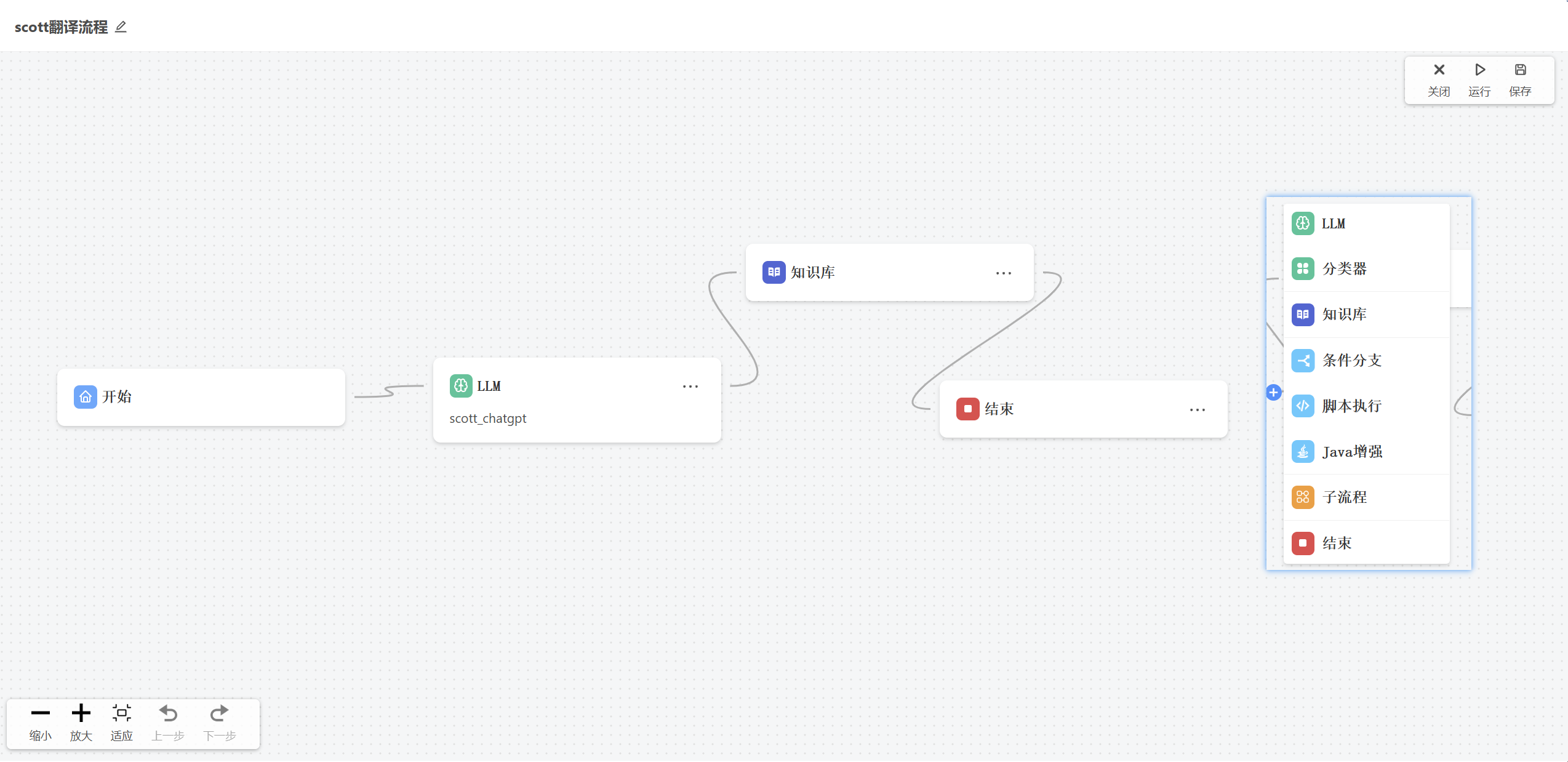Select the 开始 start node

(201, 397)
